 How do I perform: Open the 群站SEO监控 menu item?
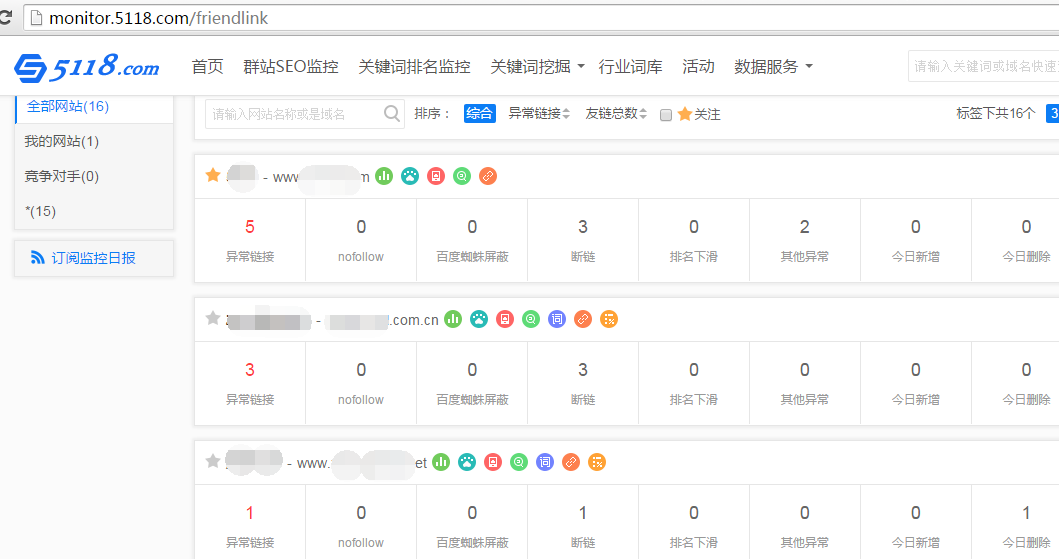tap(291, 67)
